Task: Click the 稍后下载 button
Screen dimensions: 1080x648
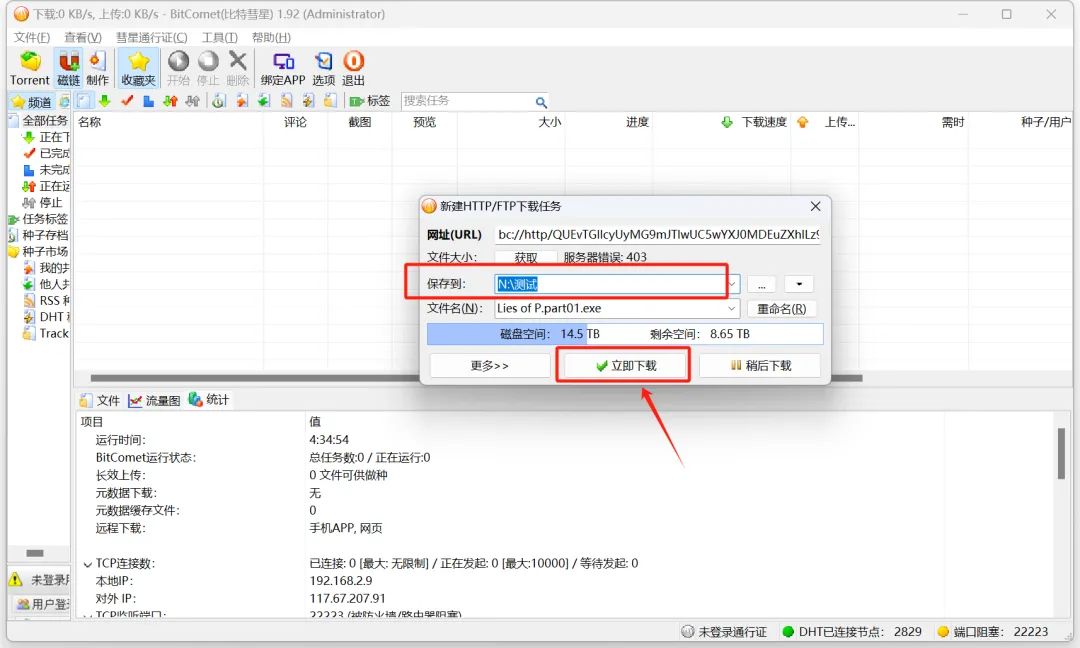Action: pos(760,366)
